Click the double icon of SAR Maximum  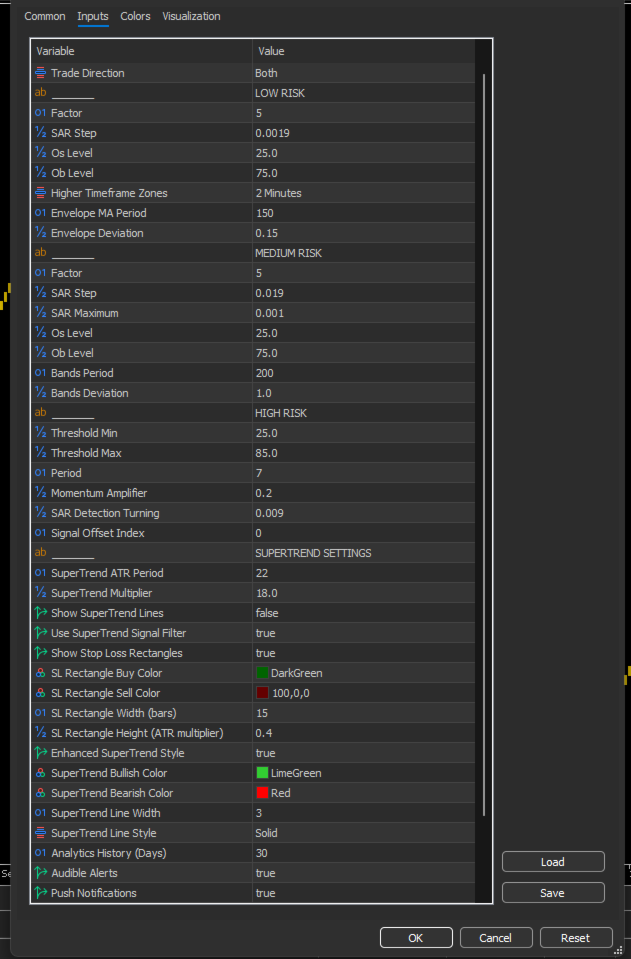point(40,313)
